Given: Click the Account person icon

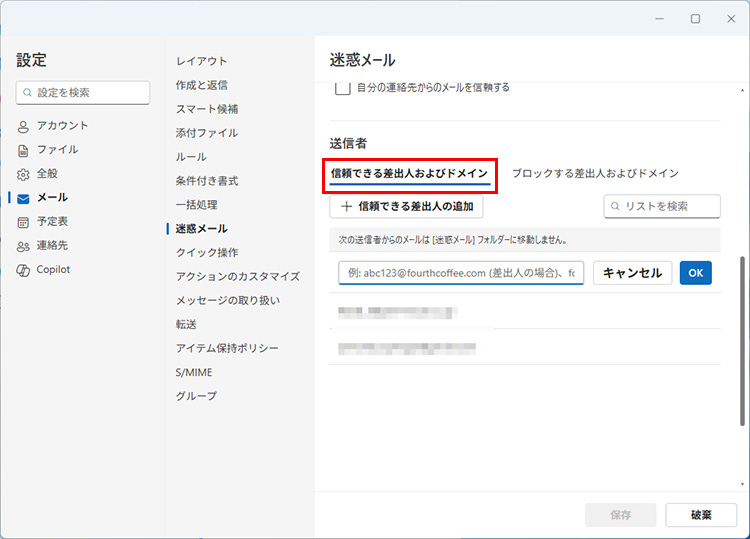Looking at the screenshot, I should [23, 126].
